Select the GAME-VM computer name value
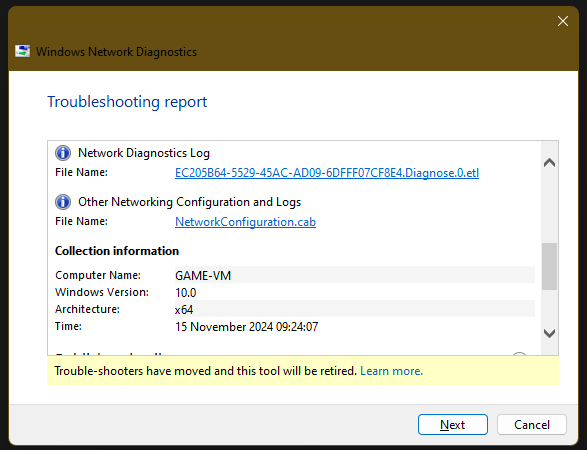This screenshot has width=587, height=450. pyautogui.click(x=203, y=276)
